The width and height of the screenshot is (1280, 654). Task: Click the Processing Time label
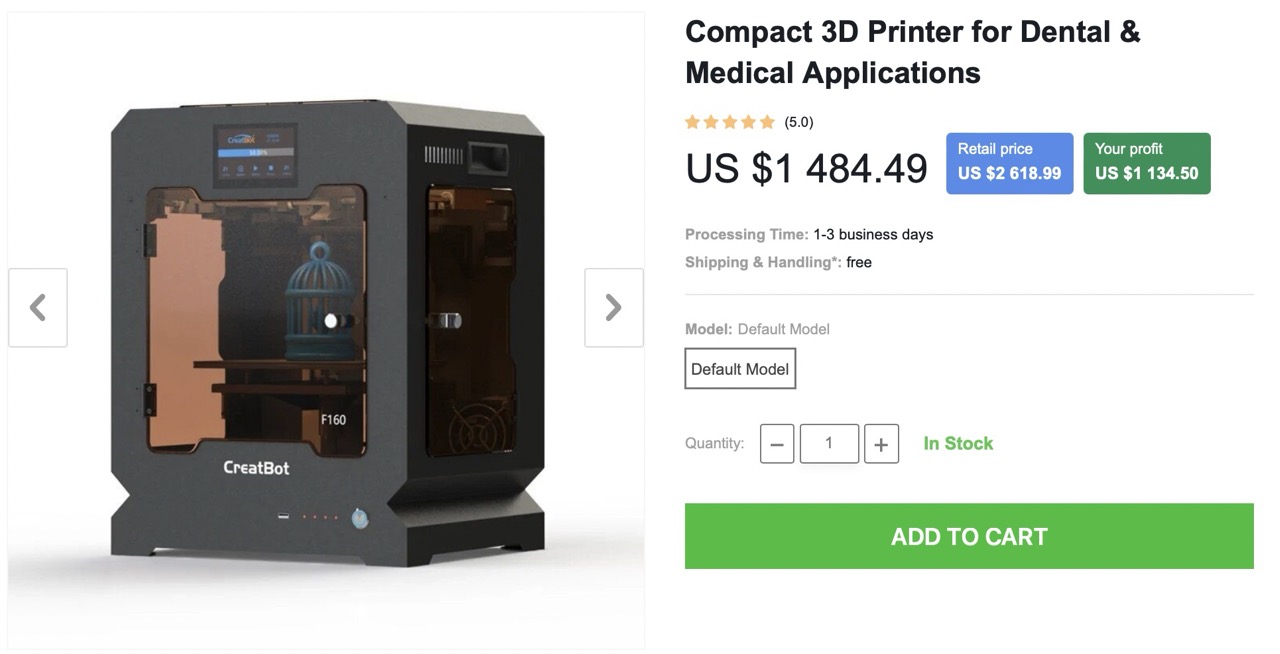coord(747,234)
